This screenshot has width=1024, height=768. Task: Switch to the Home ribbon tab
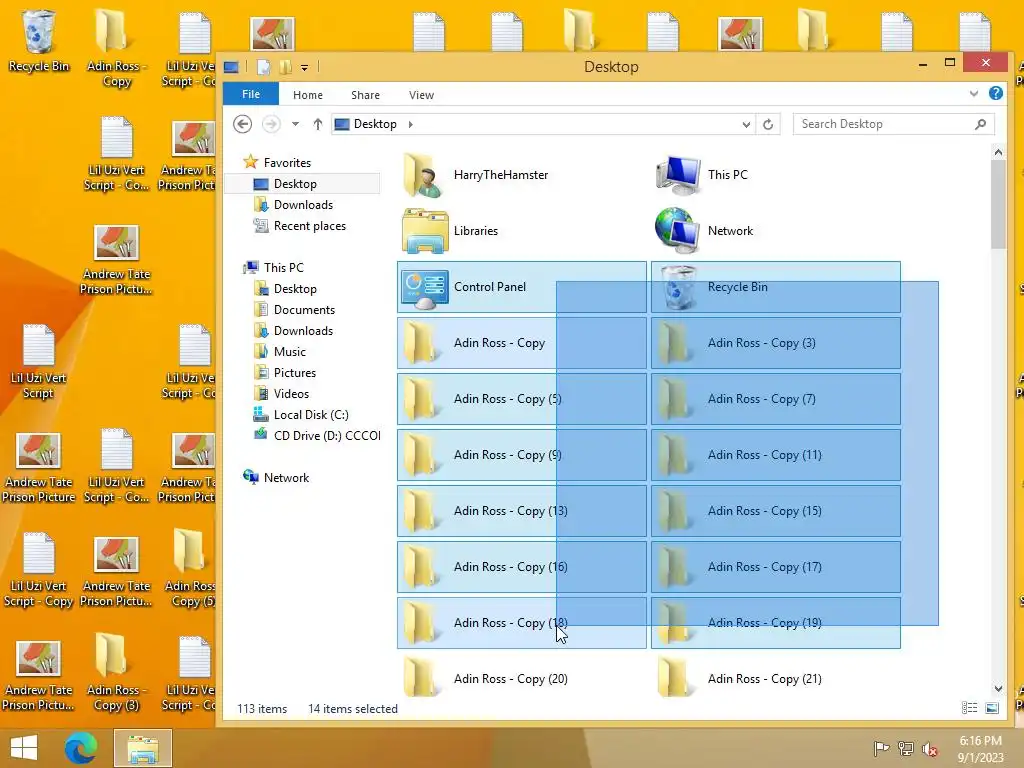coord(308,95)
